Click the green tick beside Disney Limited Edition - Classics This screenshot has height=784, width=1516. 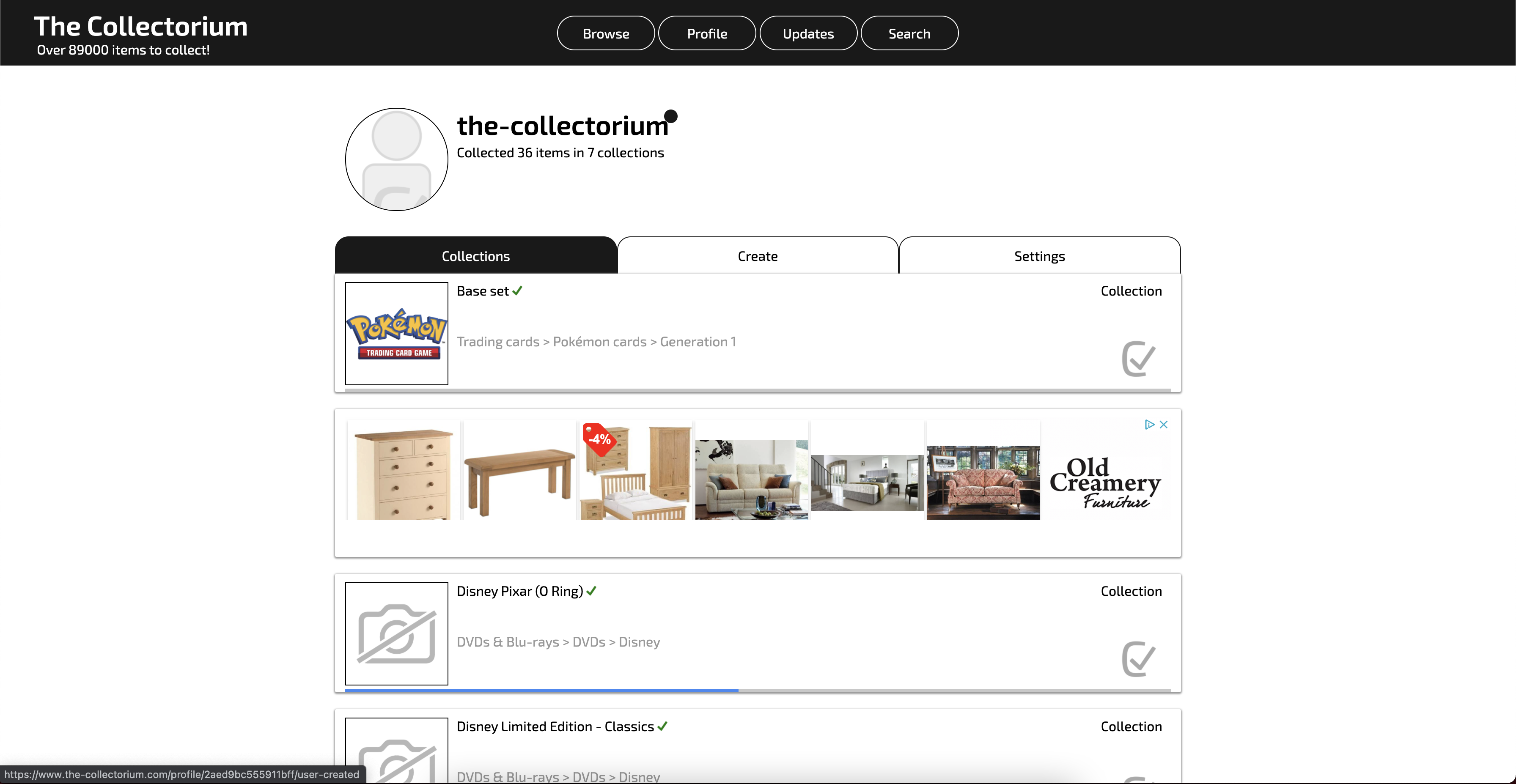coord(662,726)
